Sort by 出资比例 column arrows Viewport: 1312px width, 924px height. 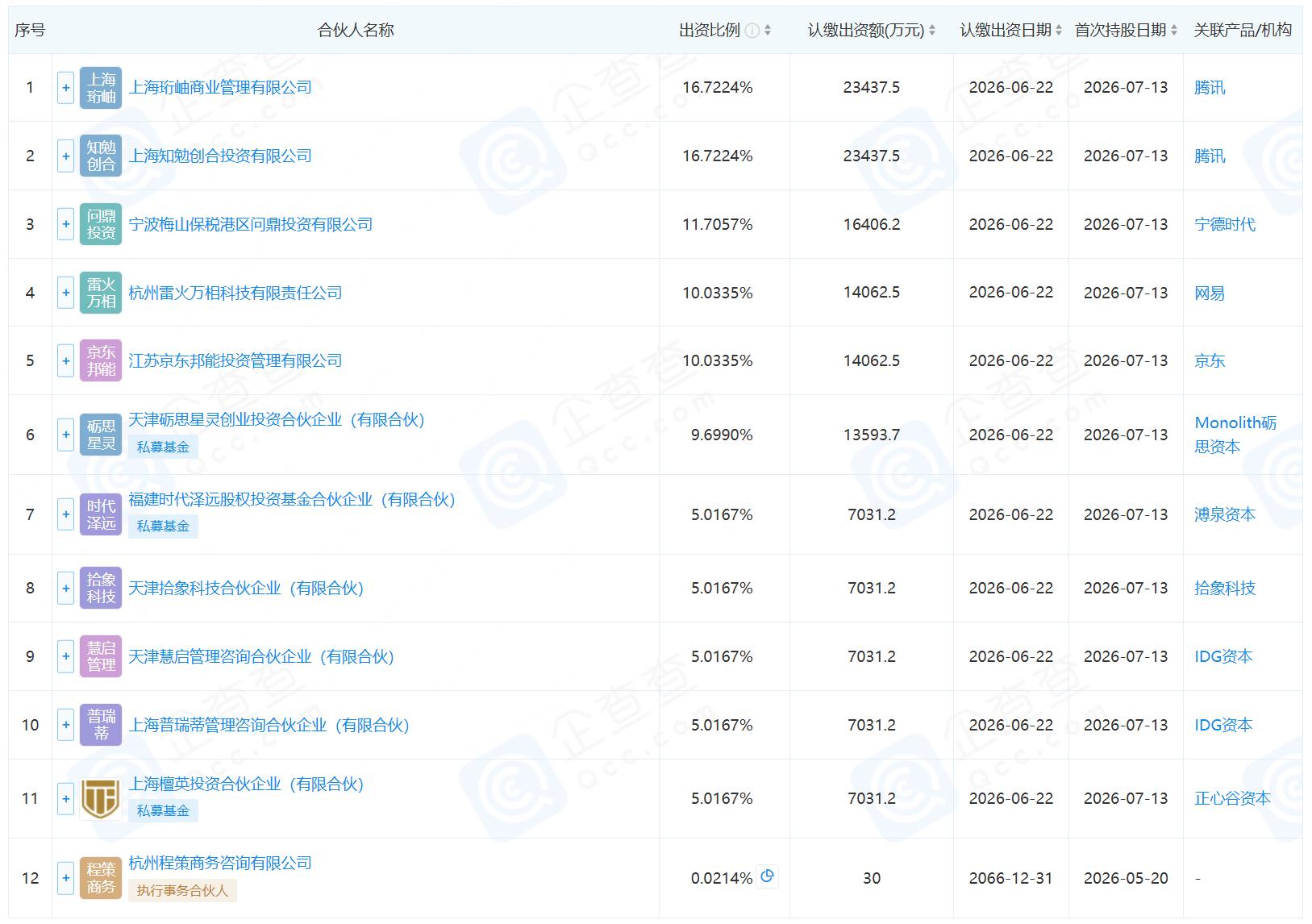point(768,31)
